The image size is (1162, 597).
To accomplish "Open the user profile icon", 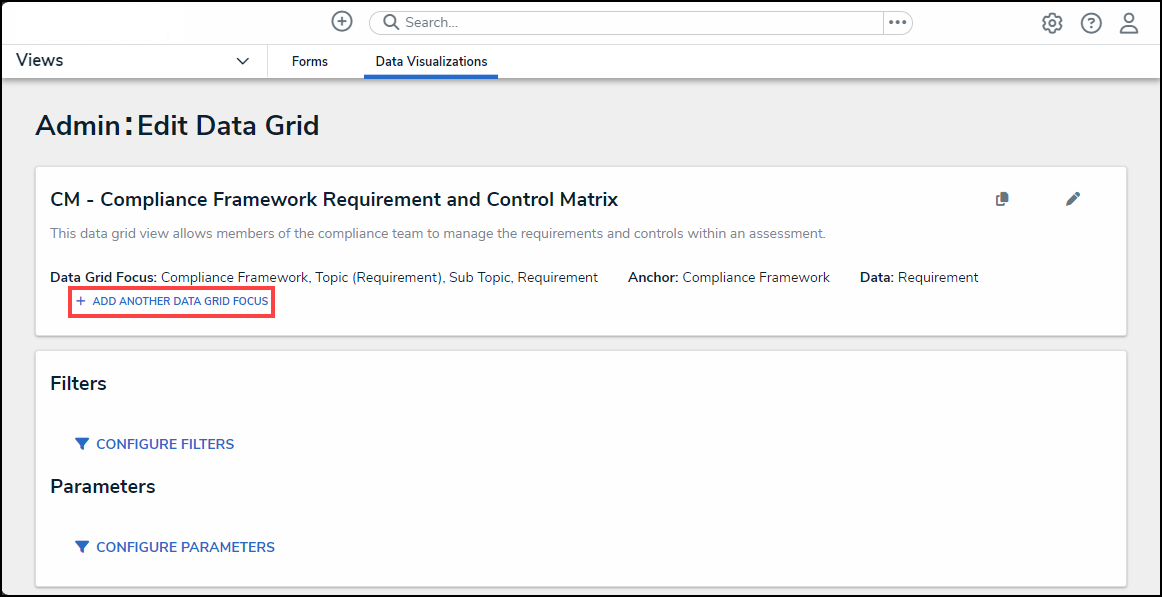I will [1129, 23].
